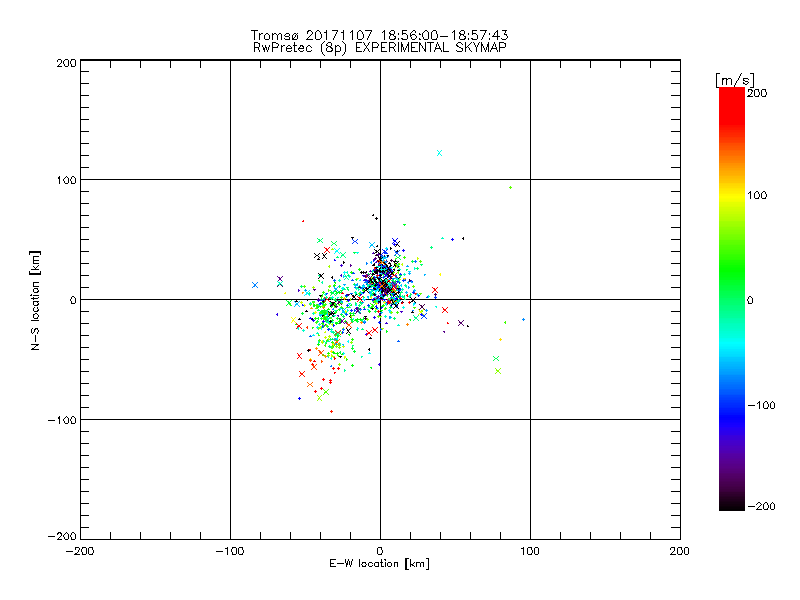800x600 pixels.
Task: Click the isolated cyan cross above 100 km north
Action: 439,153
